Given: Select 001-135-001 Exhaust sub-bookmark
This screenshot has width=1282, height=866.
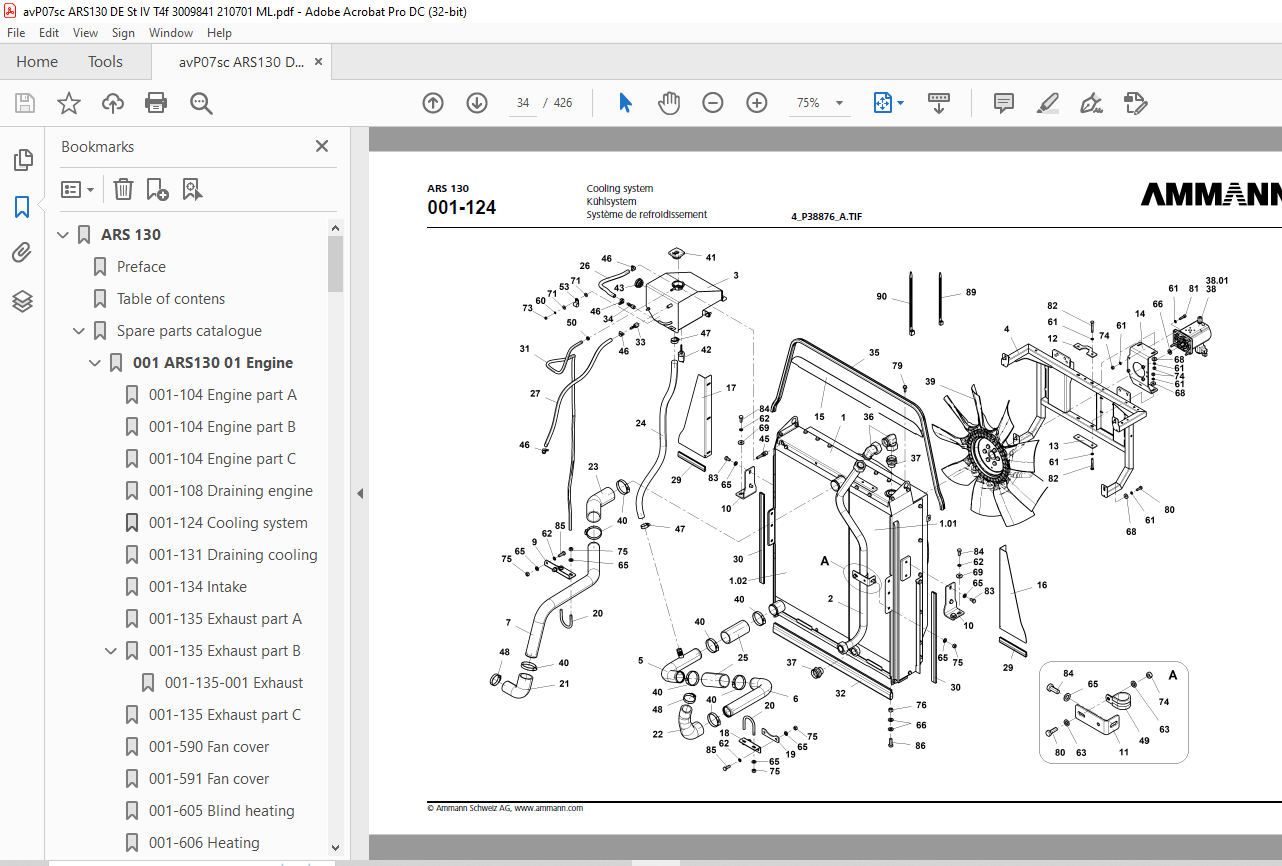Looking at the screenshot, I should [234, 683].
